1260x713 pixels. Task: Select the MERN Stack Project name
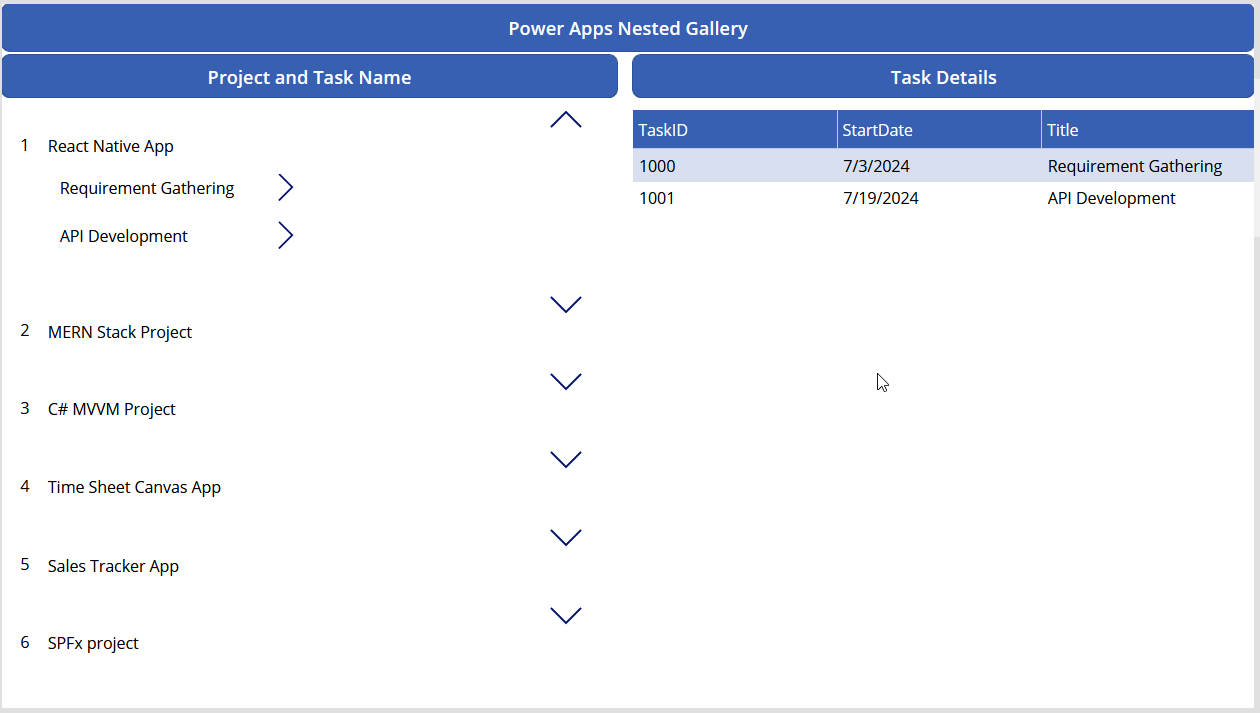(120, 332)
